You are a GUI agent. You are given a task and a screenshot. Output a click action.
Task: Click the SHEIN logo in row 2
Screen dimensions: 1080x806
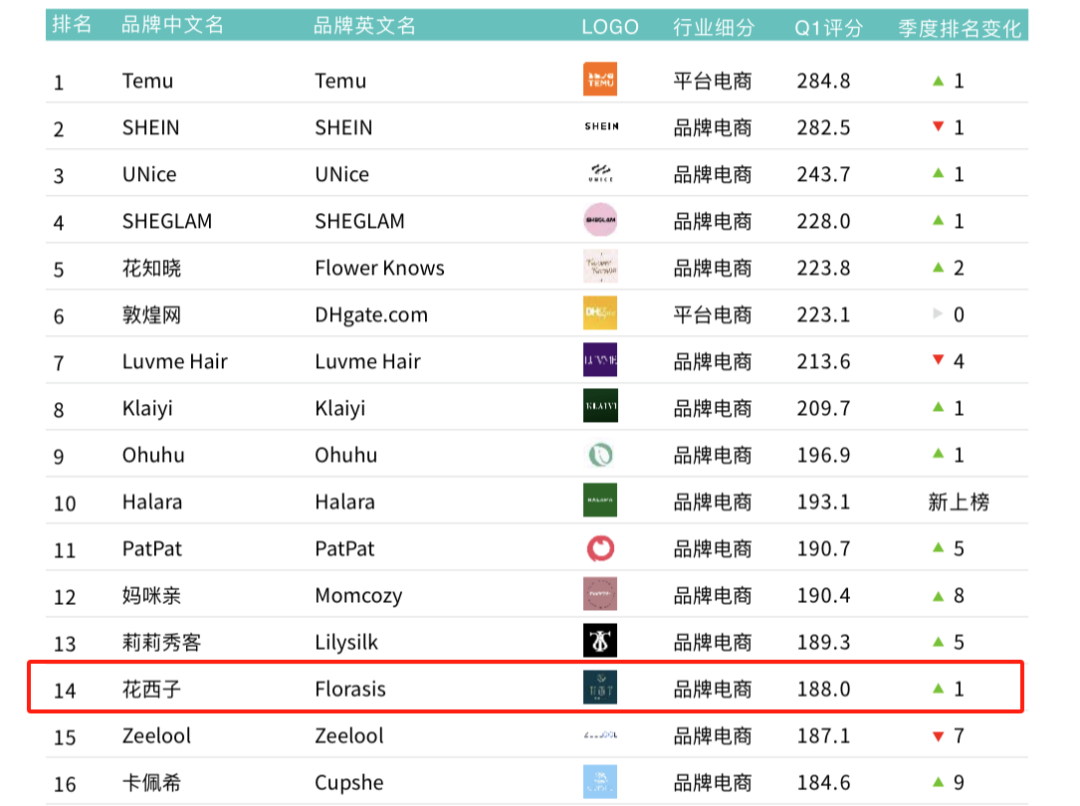pyautogui.click(x=600, y=127)
